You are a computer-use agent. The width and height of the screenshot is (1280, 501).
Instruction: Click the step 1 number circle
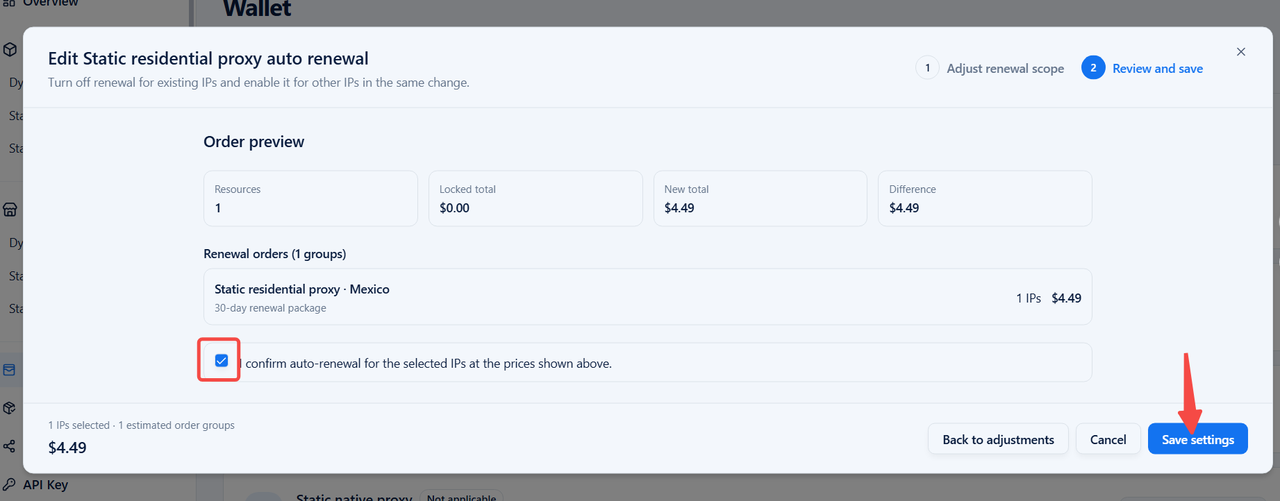tap(927, 68)
